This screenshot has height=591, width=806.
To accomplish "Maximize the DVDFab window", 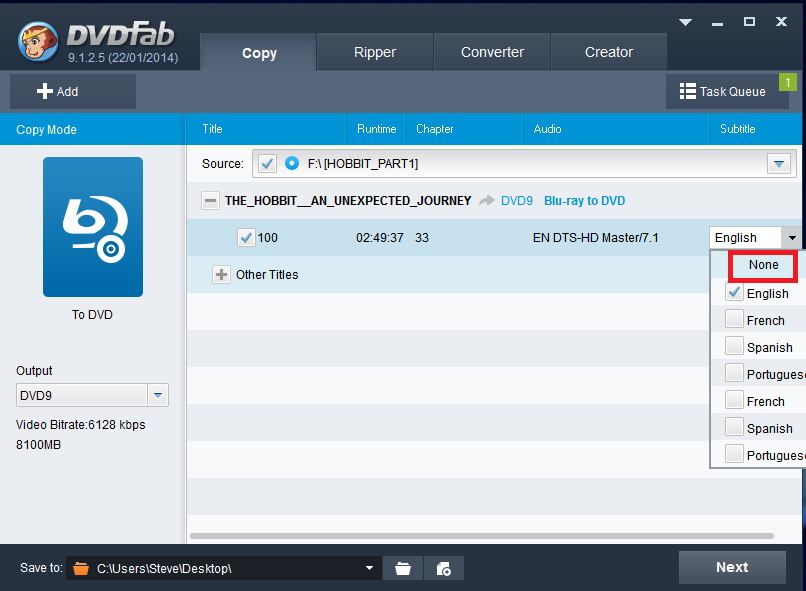I will pyautogui.click(x=749, y=22).
